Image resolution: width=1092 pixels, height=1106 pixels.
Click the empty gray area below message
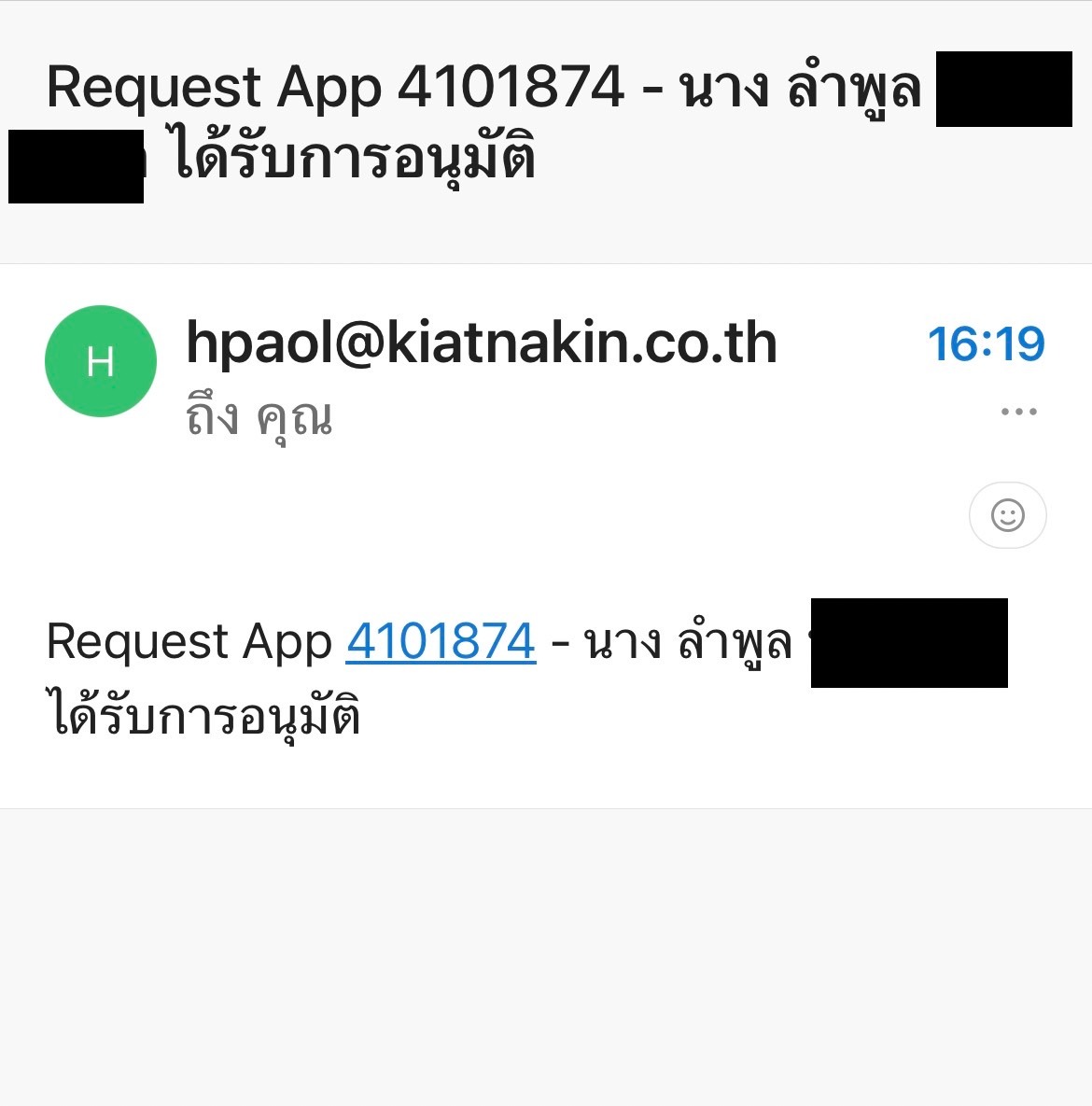pyautogui.click(x=546, y=958)
